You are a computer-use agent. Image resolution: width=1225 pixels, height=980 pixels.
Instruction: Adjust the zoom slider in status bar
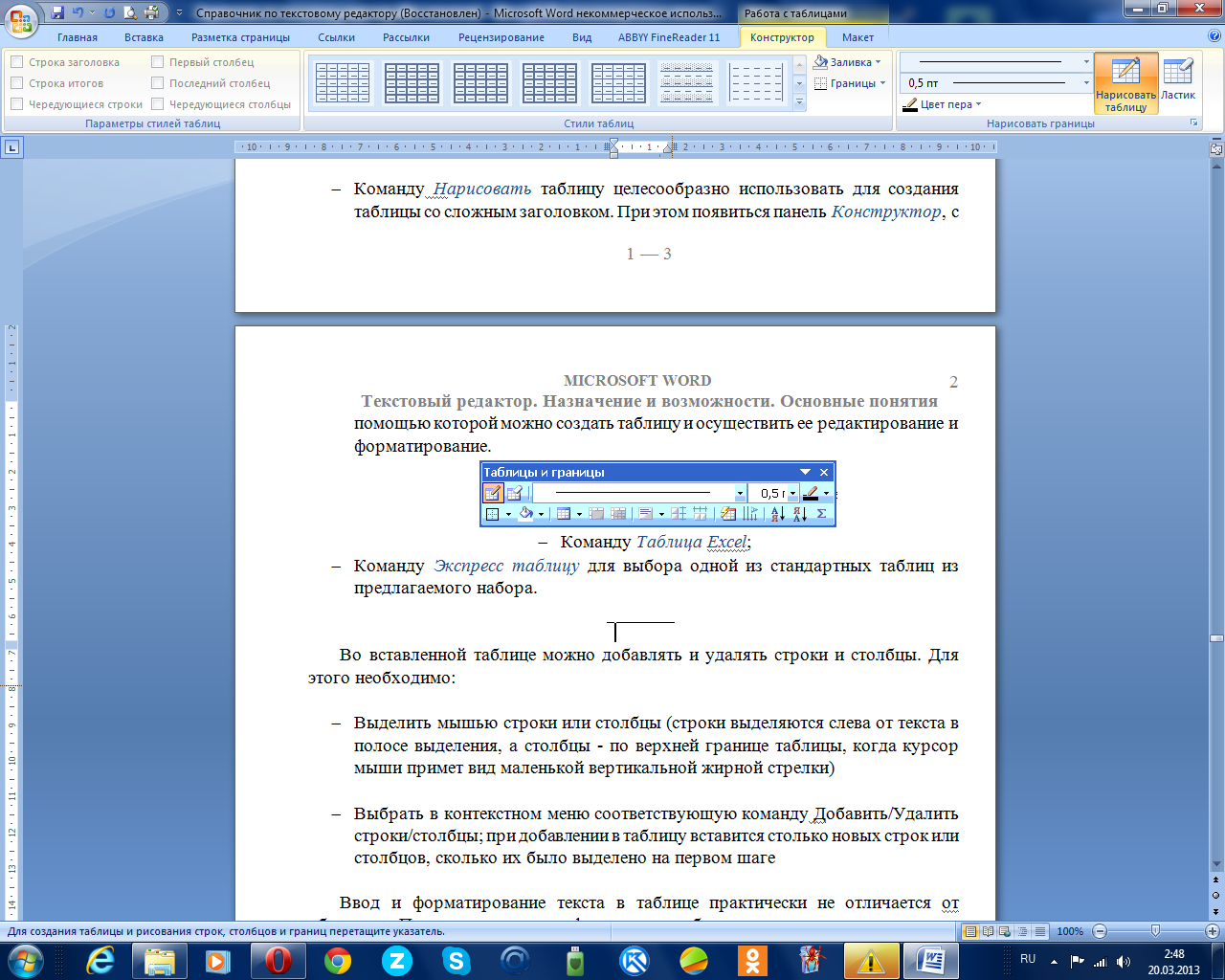click(x=1155, y=931)
